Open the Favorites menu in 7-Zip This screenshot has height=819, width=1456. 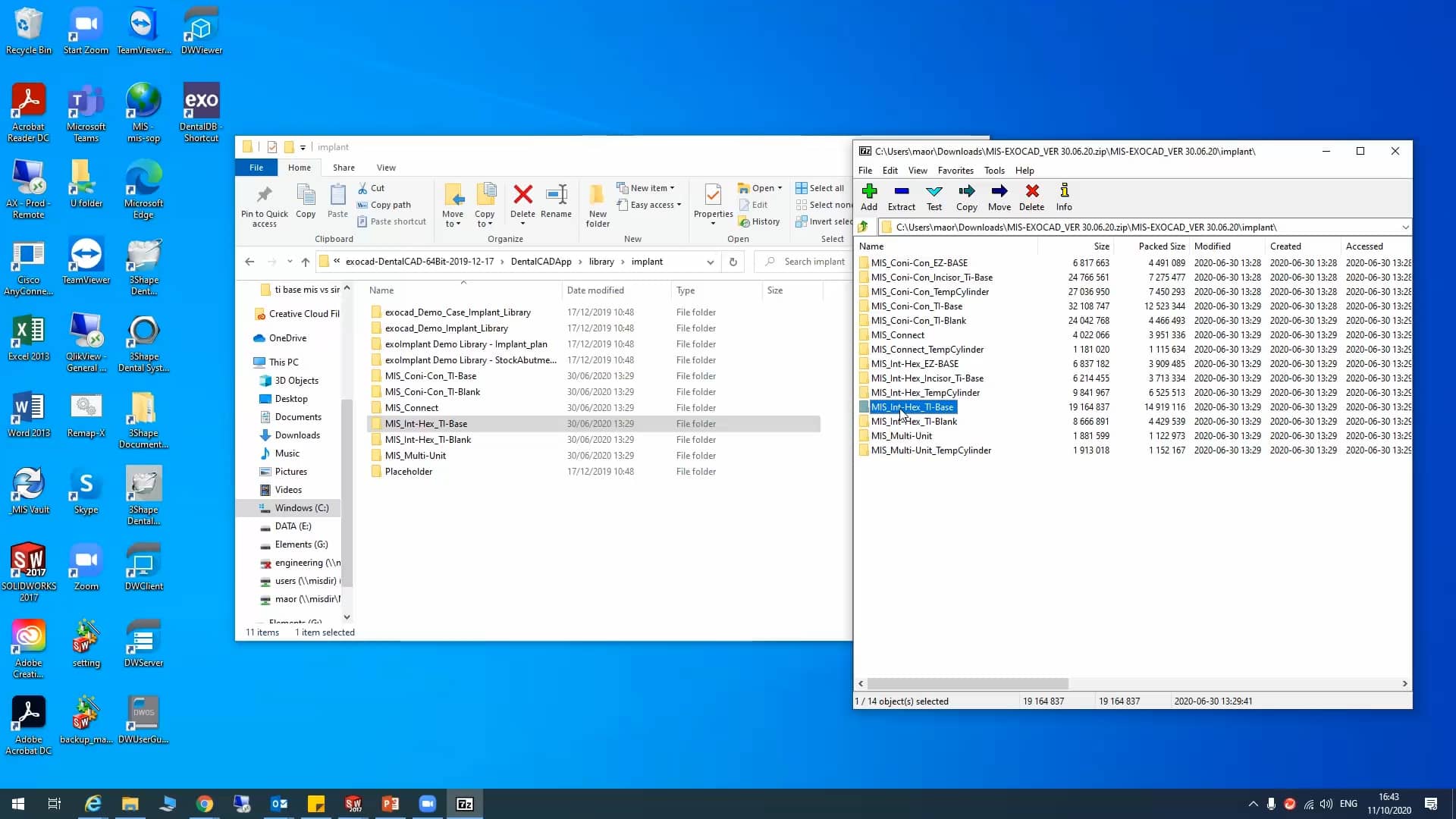point(955,171)
